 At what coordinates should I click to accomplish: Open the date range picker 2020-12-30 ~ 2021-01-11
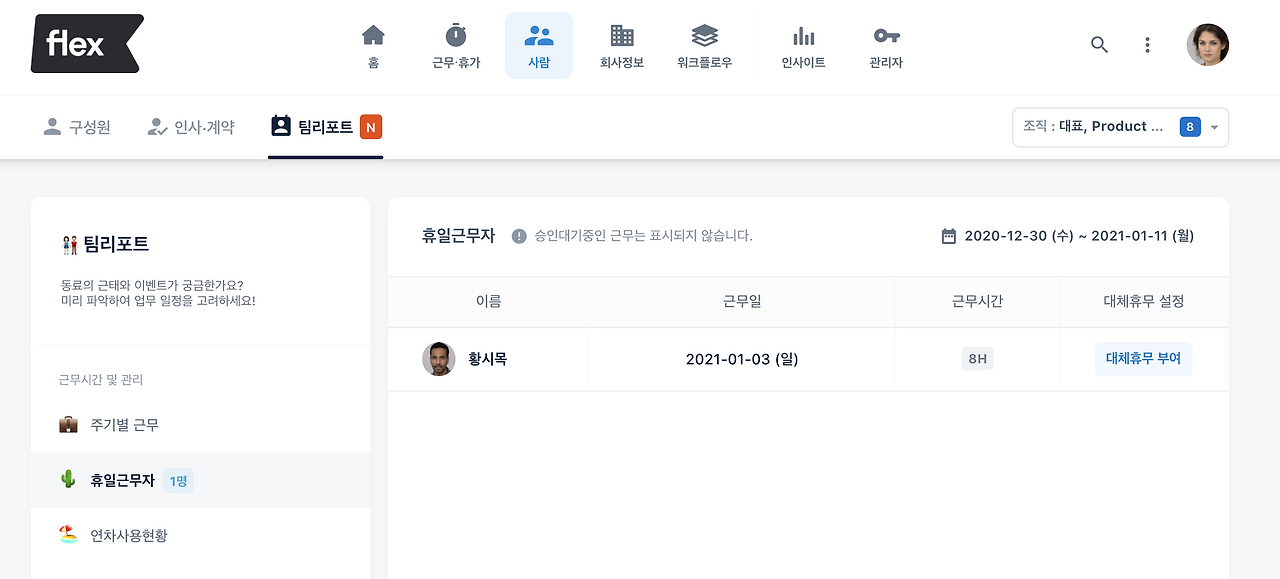pyautogui.click(x=1068, y=236)
